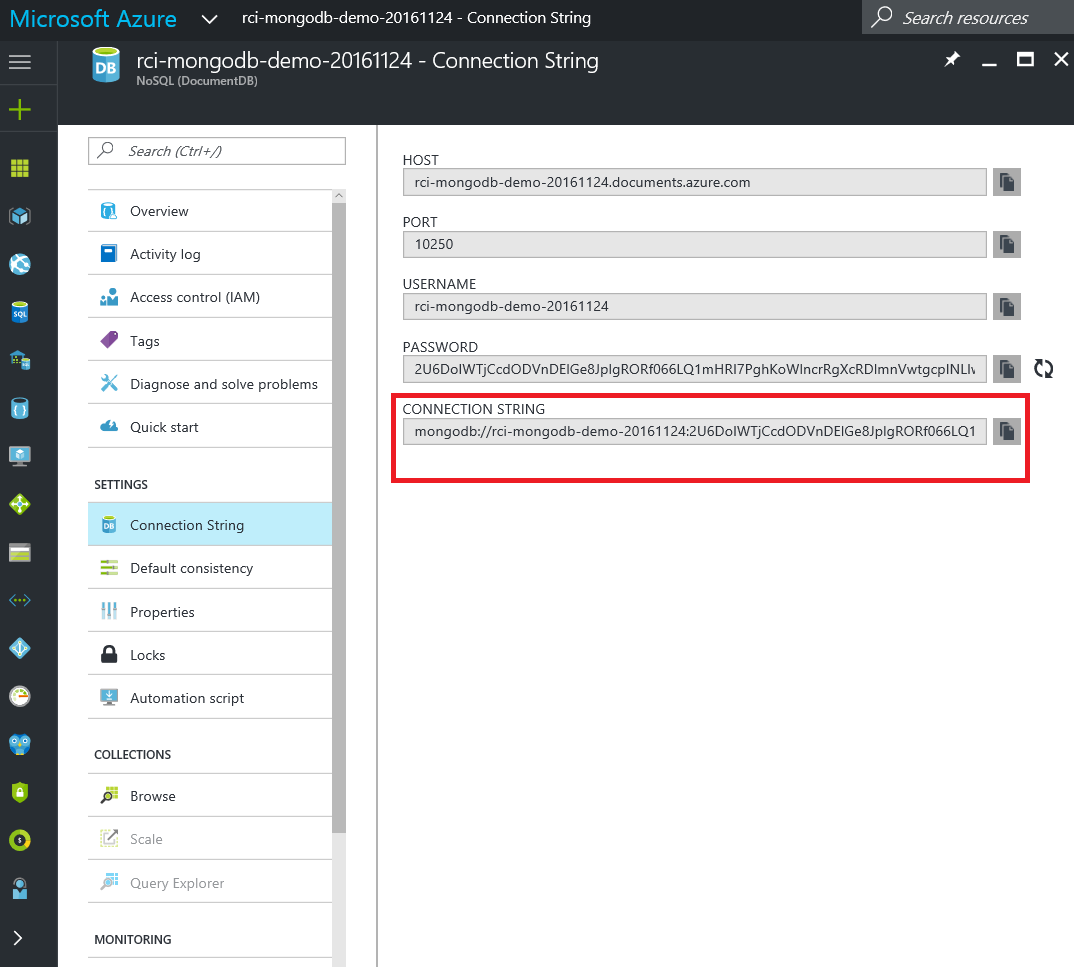Open the Quick start menu item
The image size is (1074, 967).
pos(210,427)
